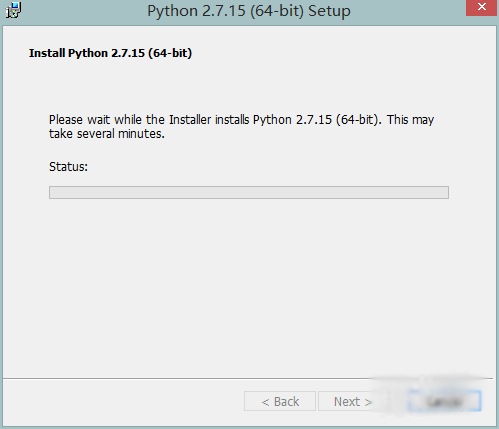Click the take several minutes text line

pyautogui.click(x=107, y=134)
